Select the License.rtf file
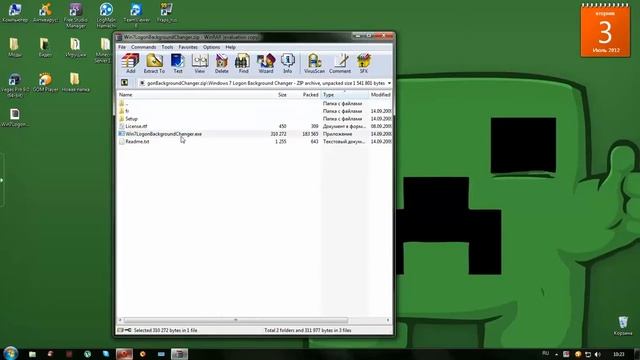Image resolution: width=640 pixels, height=360 pixels. click(254, 126)
